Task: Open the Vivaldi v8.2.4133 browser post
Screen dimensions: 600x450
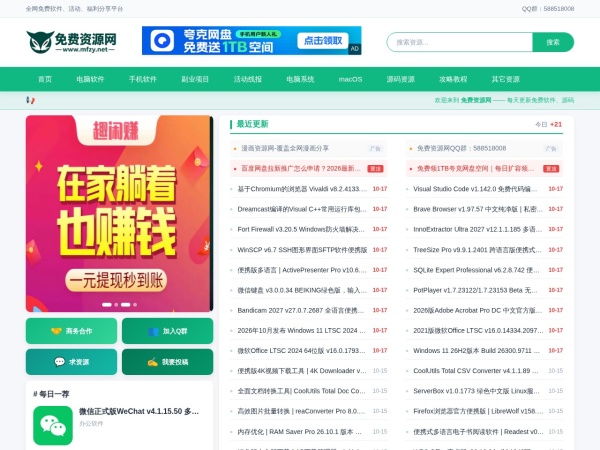Action: pos(302,189)
